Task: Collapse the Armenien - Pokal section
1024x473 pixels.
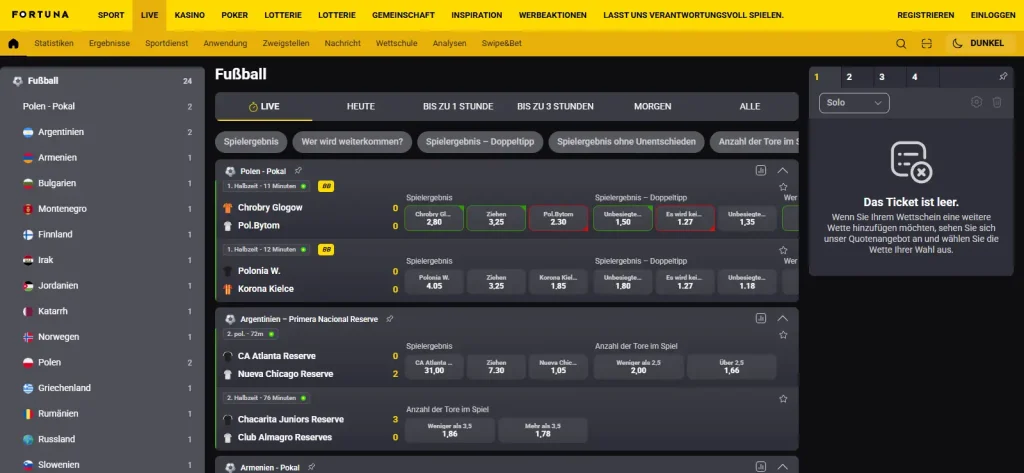Action: click(782, 466)
